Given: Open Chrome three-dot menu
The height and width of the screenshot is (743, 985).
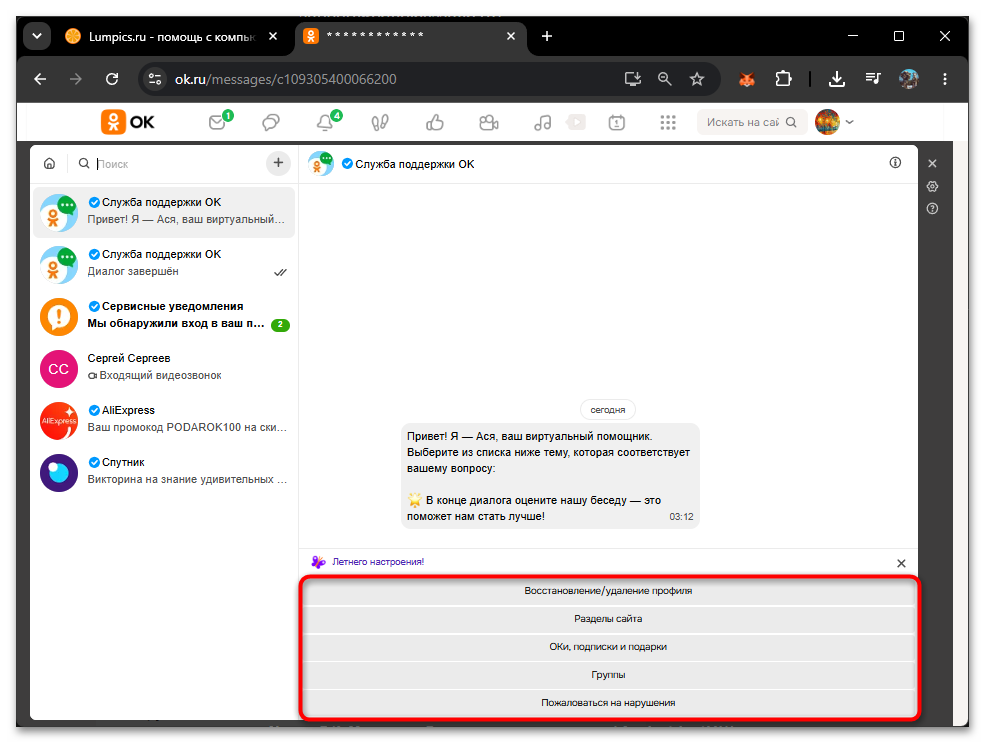Looking at the screenshot, I should [x=945, y=79].
